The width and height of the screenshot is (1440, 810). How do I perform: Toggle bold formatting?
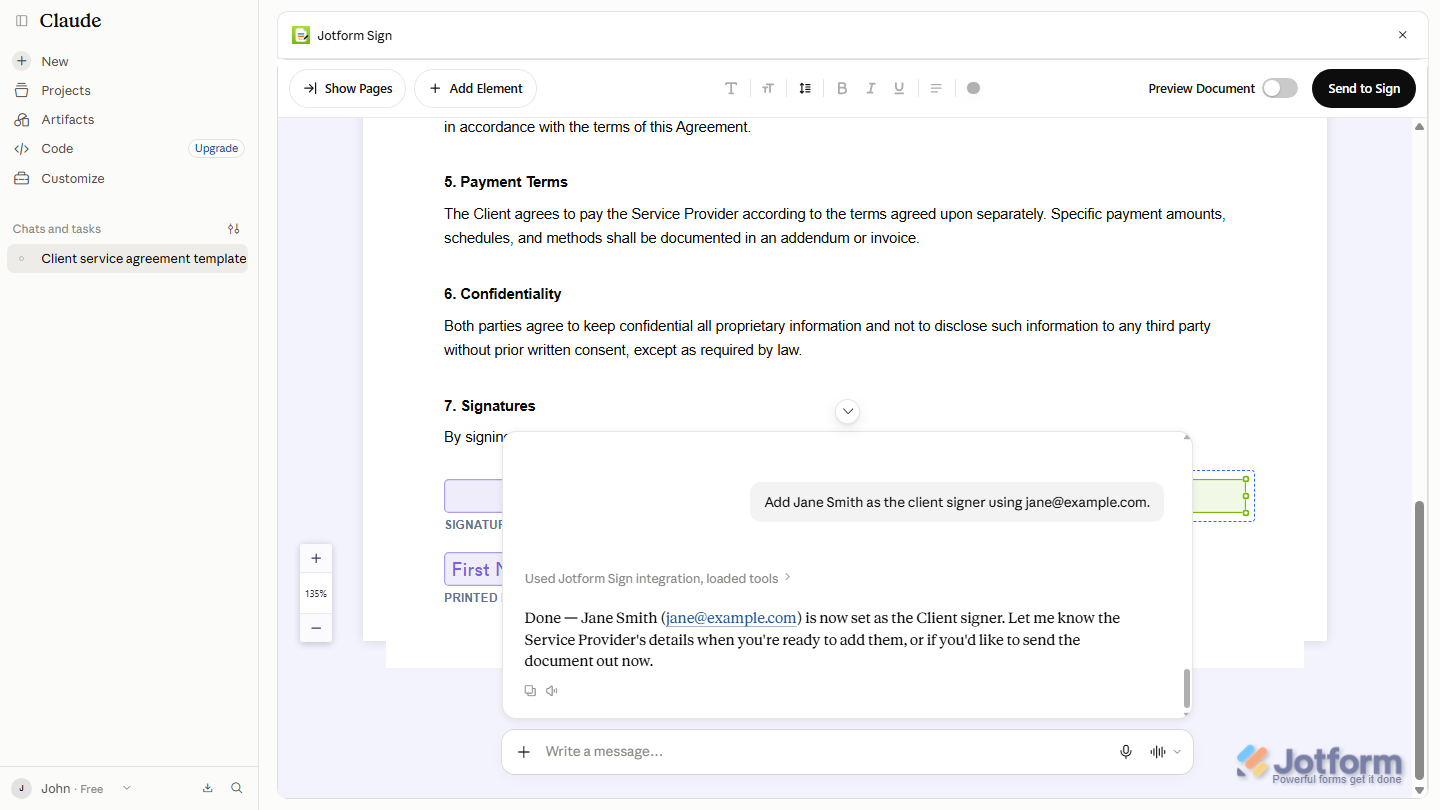pos(842,88)
